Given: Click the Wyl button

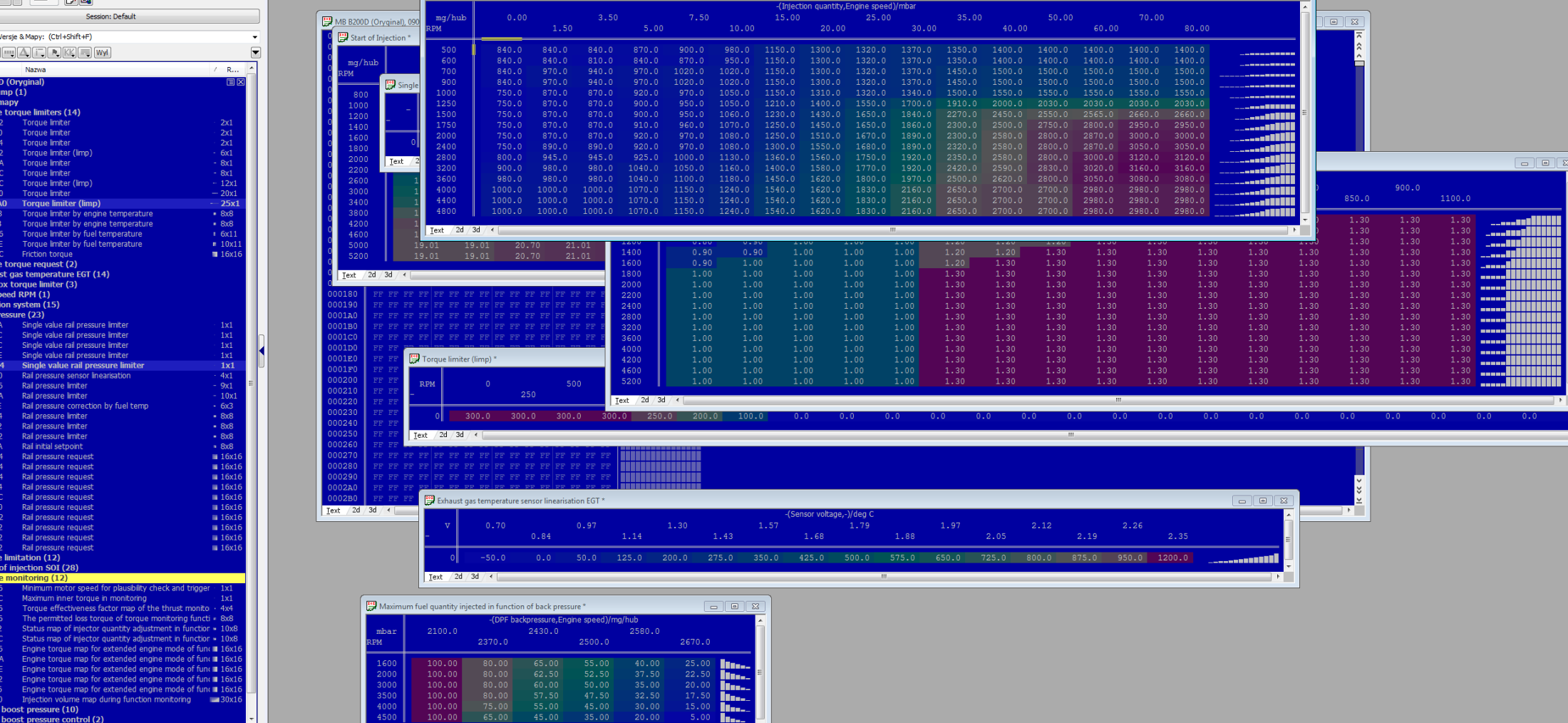Looking at the screenshot, I should coord(102,53).
